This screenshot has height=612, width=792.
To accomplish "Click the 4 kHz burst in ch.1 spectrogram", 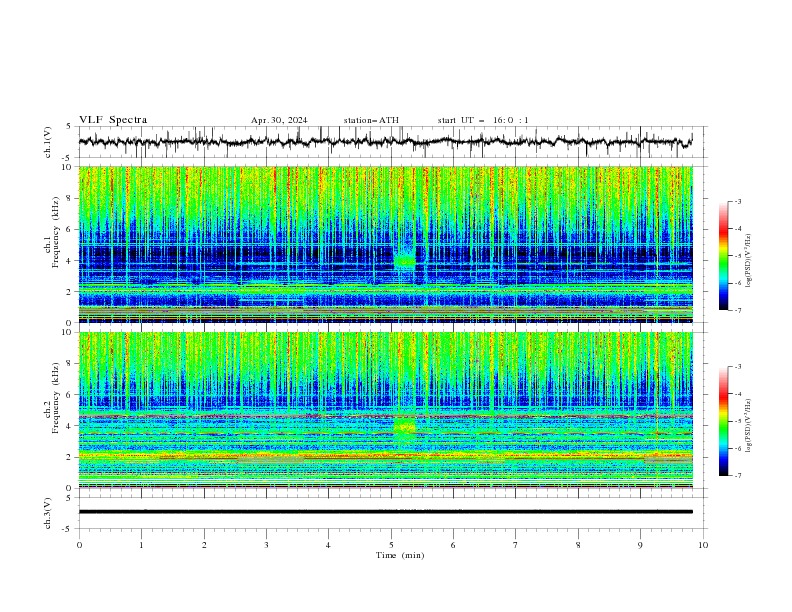I will [405, 261].
